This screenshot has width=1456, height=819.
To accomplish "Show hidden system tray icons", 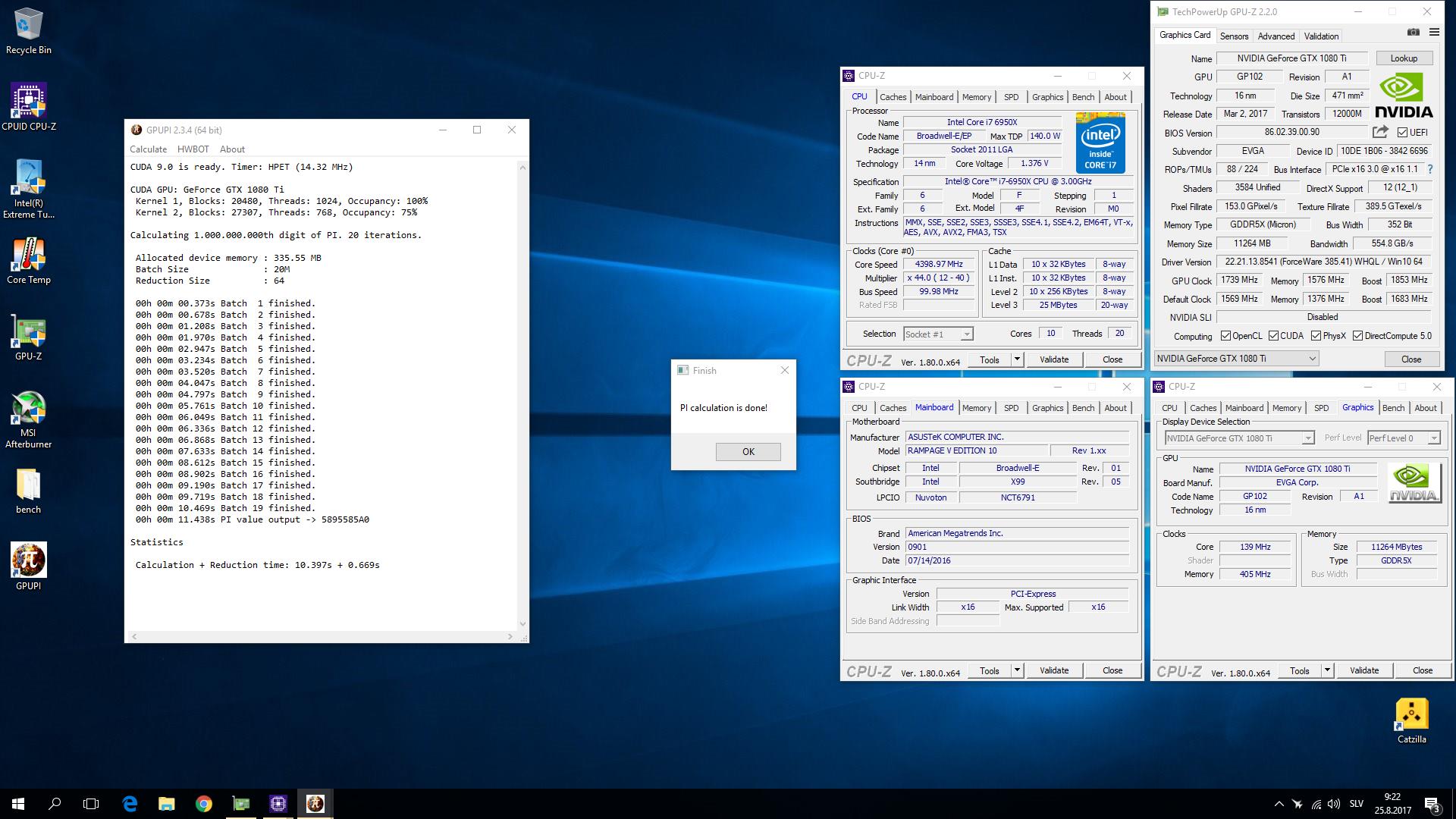I will coord(1279,804).
